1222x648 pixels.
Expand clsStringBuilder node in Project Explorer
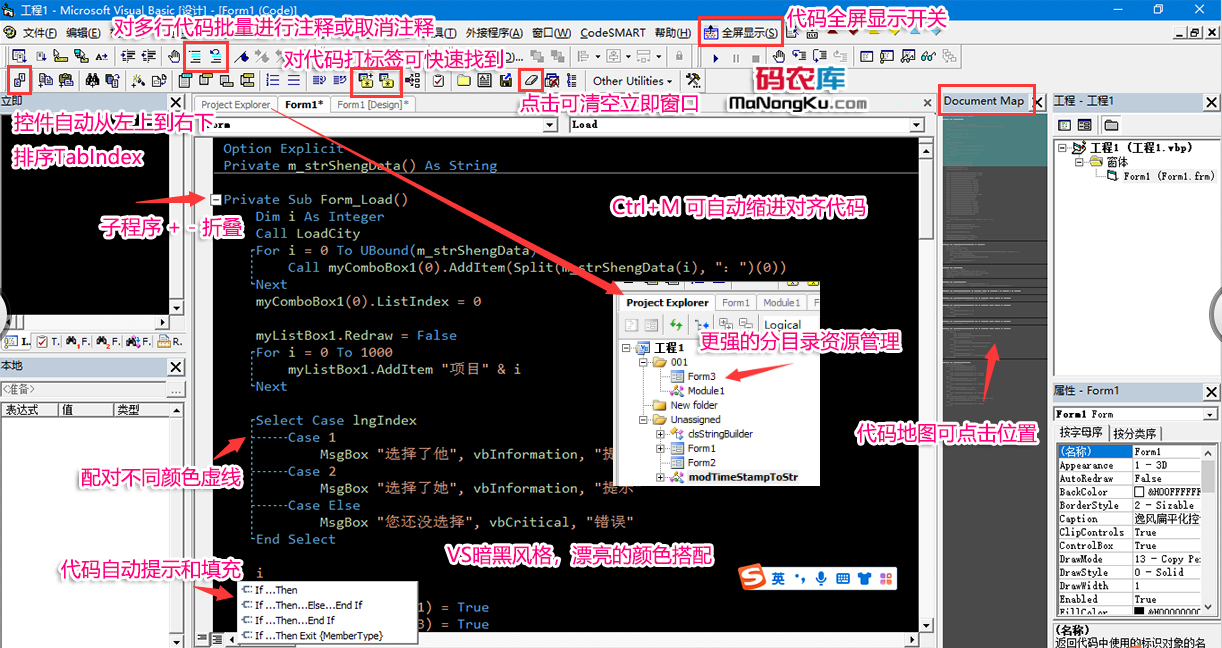661,434
